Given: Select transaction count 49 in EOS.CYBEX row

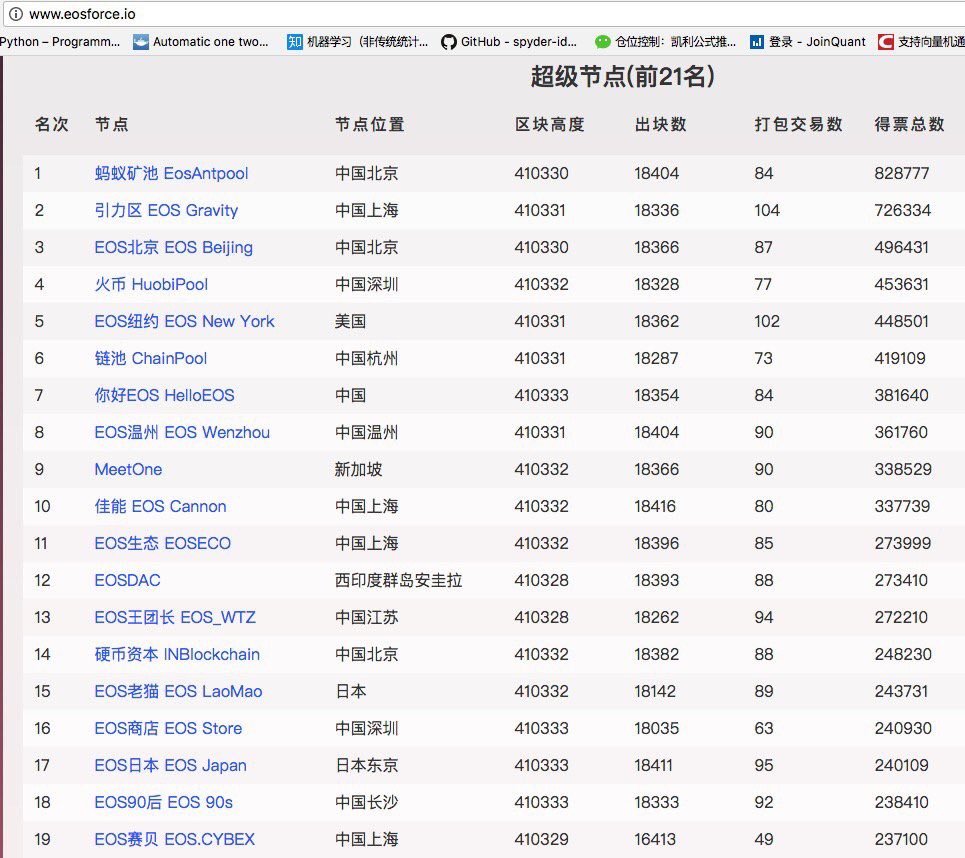Looking at the screenshot, I should 764,839.
